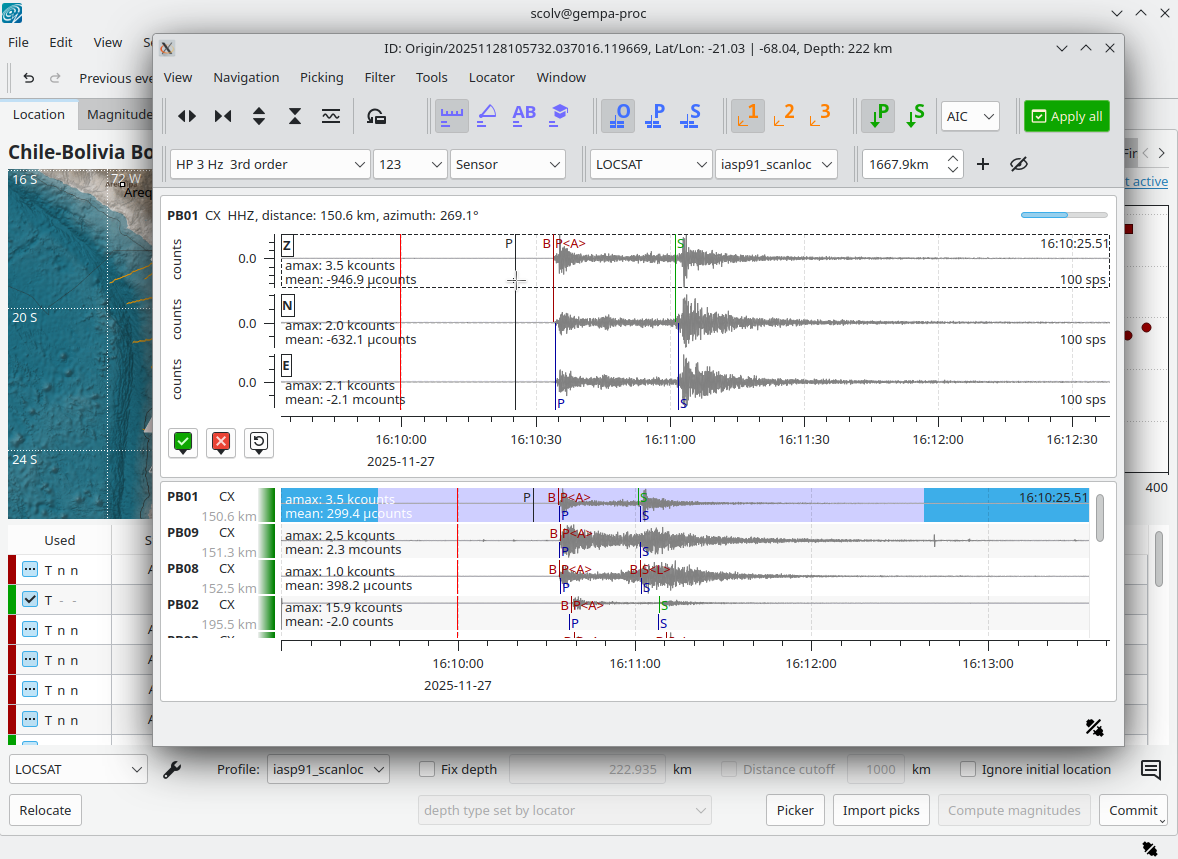Viewport: 1178px width, 859px height.
Task: Open the HP 3 Hz 3rd order filter dropdown
Action: click(269, 164)
